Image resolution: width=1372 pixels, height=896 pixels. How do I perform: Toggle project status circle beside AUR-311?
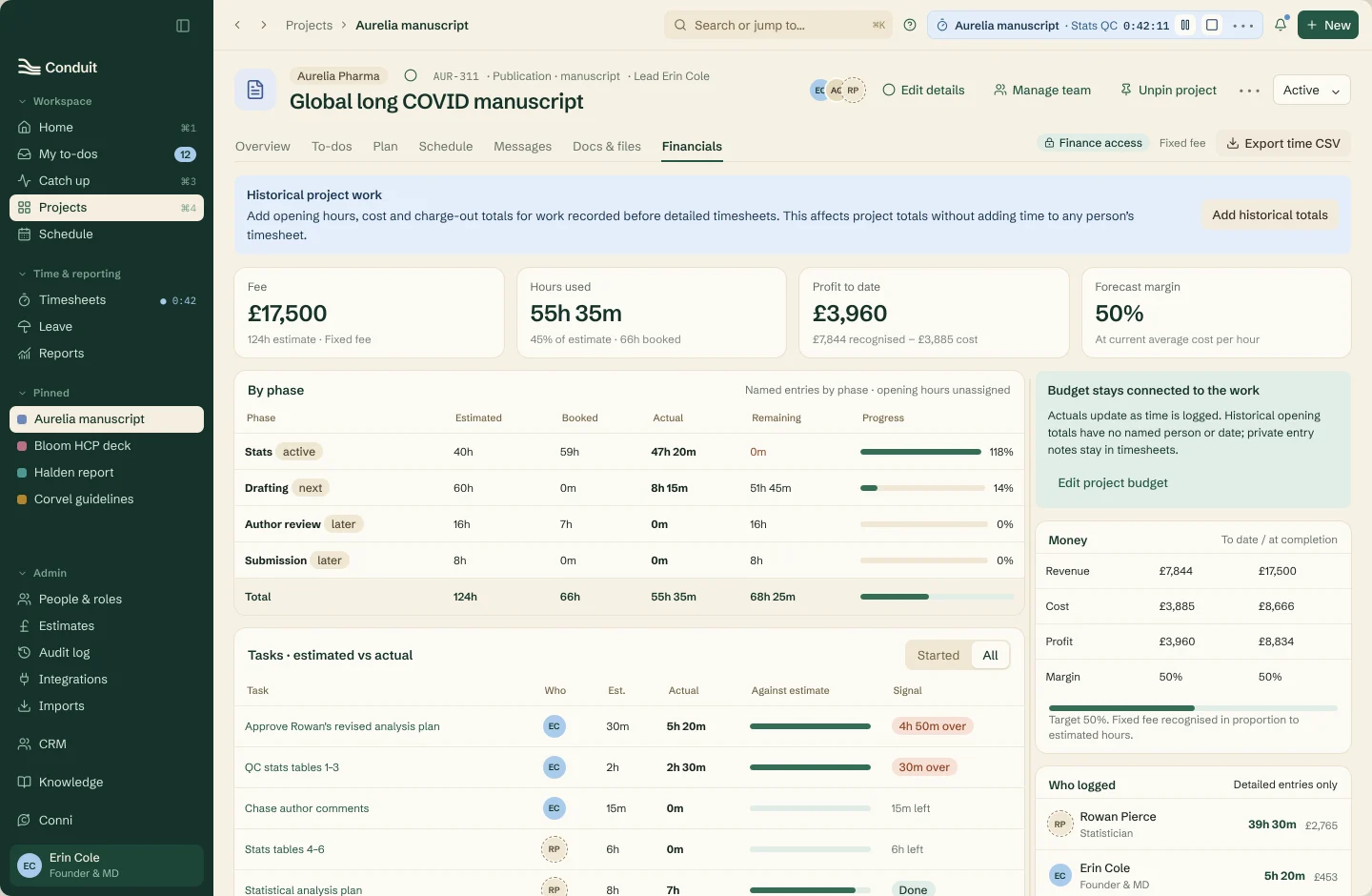411,76
